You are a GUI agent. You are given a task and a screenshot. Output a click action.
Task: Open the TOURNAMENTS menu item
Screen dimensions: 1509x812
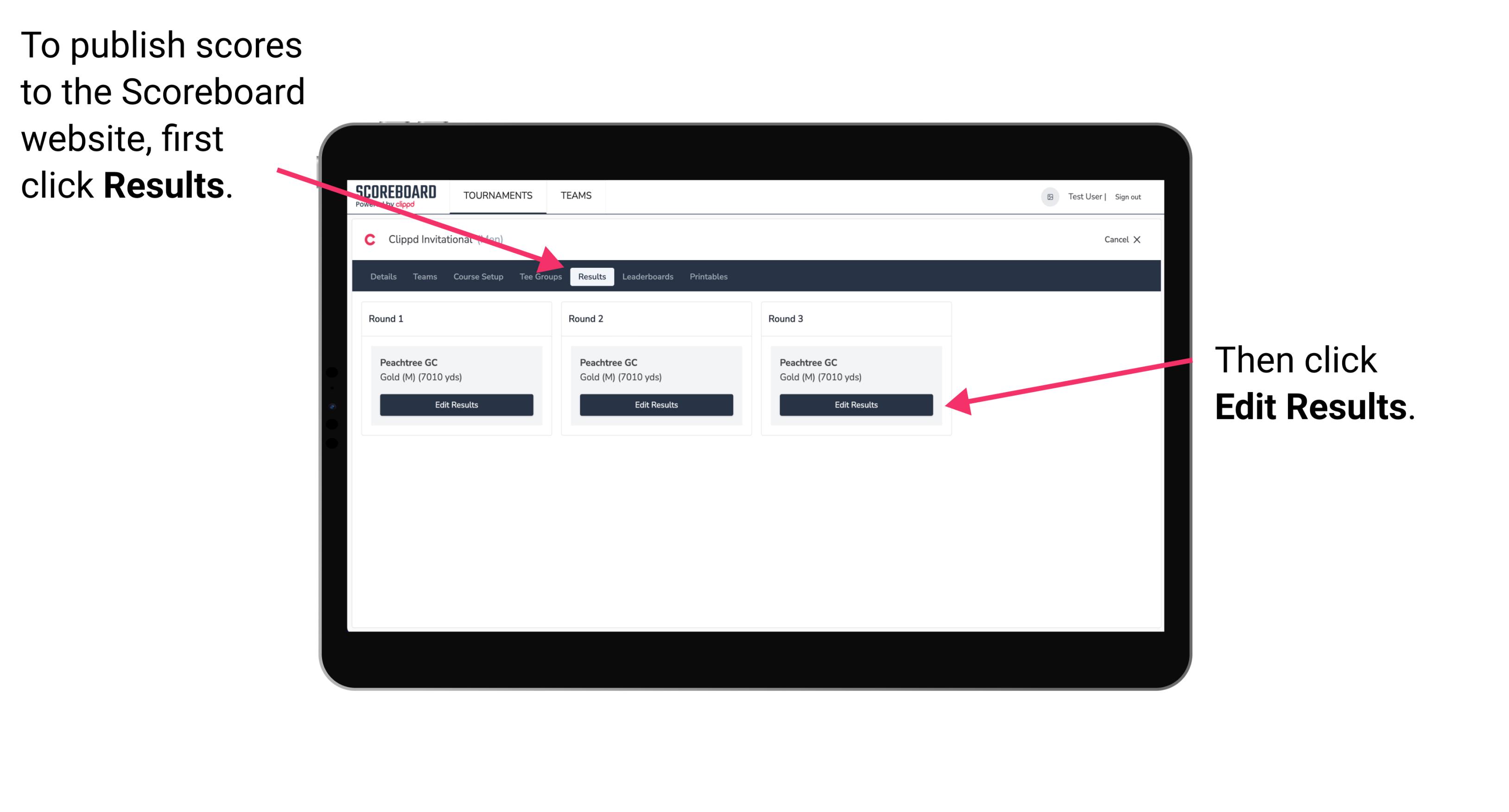tap(495, 195)
